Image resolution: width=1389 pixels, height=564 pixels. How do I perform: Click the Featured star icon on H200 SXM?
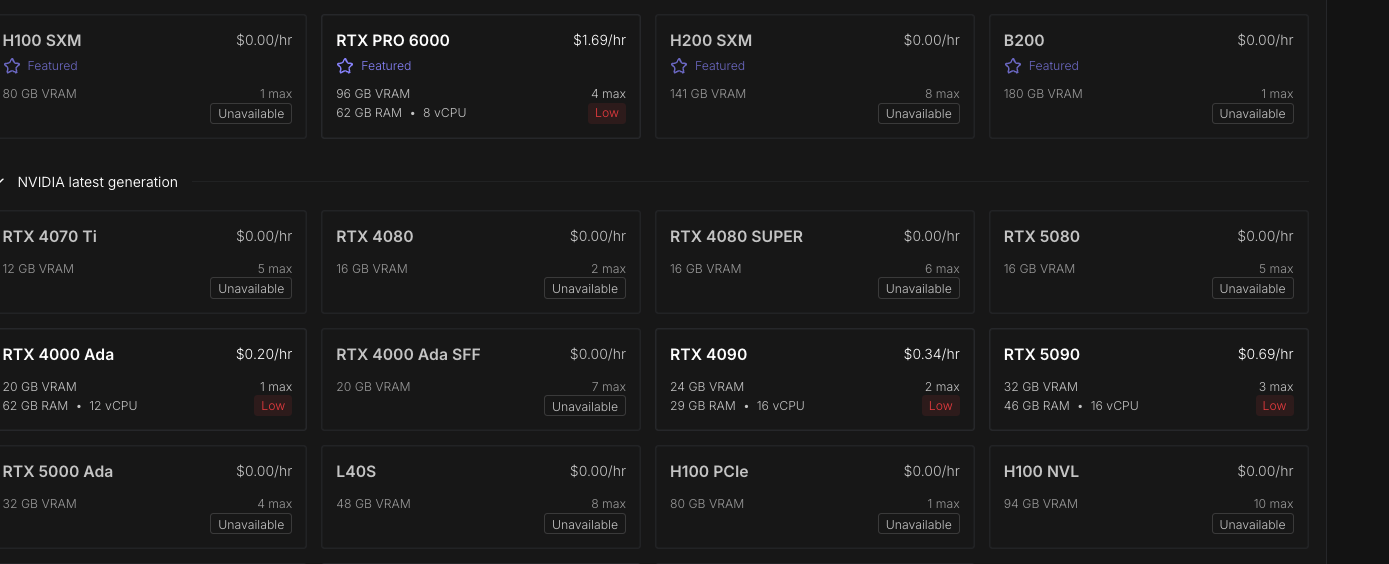[679, 66]
